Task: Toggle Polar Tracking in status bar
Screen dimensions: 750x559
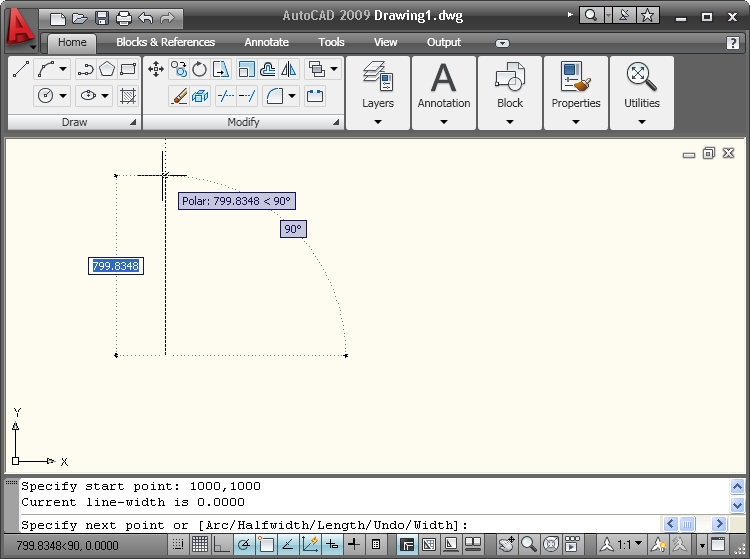Action: coord(244,544)
